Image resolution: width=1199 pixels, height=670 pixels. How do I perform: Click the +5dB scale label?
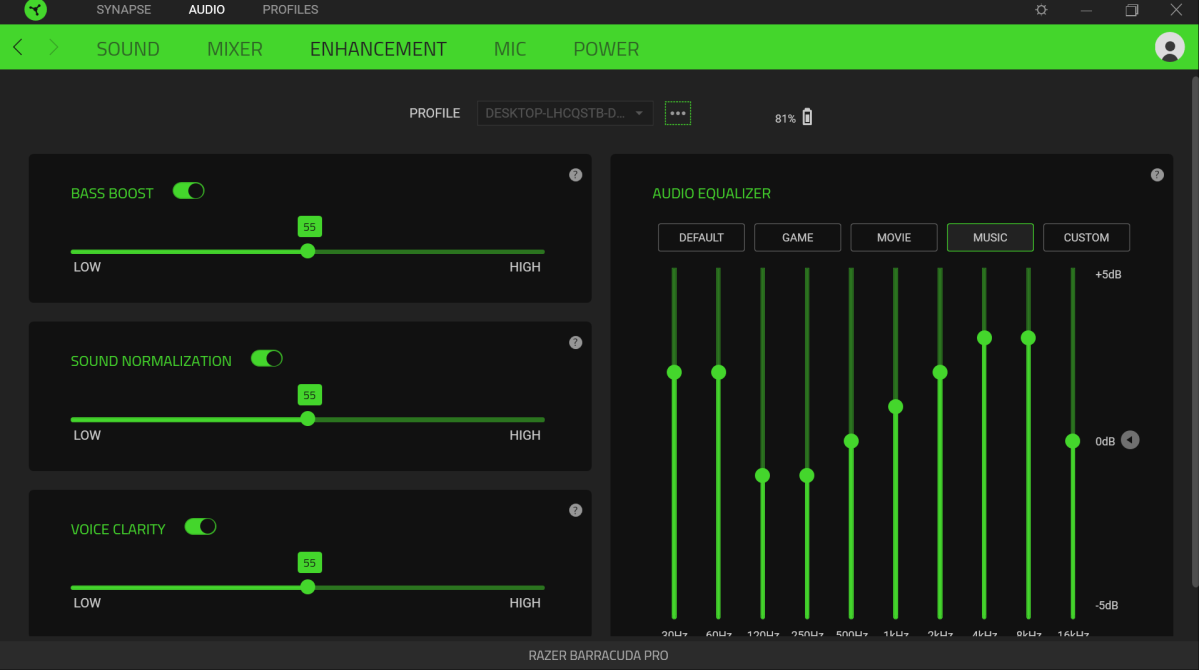1108,275
